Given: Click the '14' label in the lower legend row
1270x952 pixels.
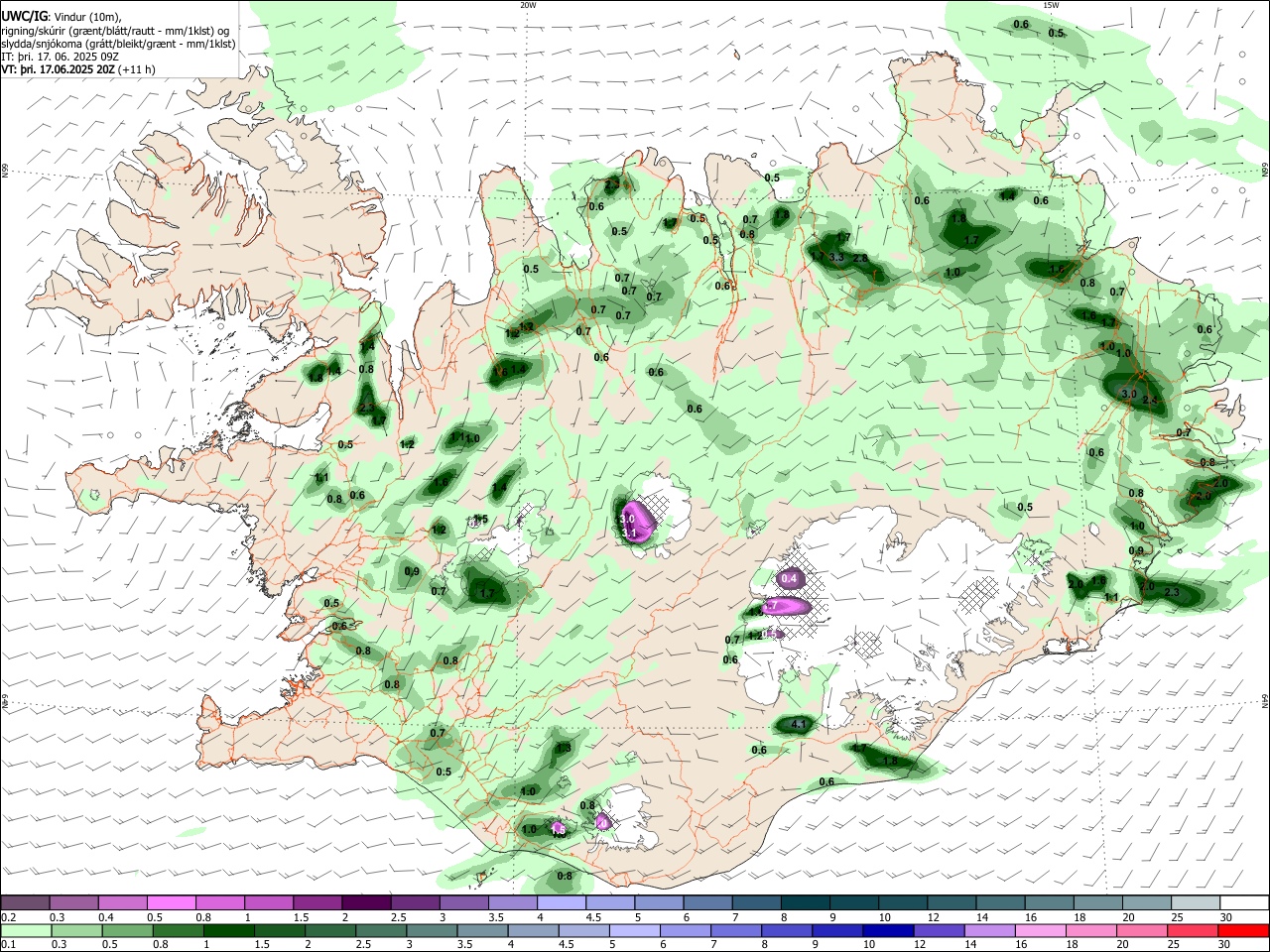Looking at the screenshot, I should (x=969, y=944).
